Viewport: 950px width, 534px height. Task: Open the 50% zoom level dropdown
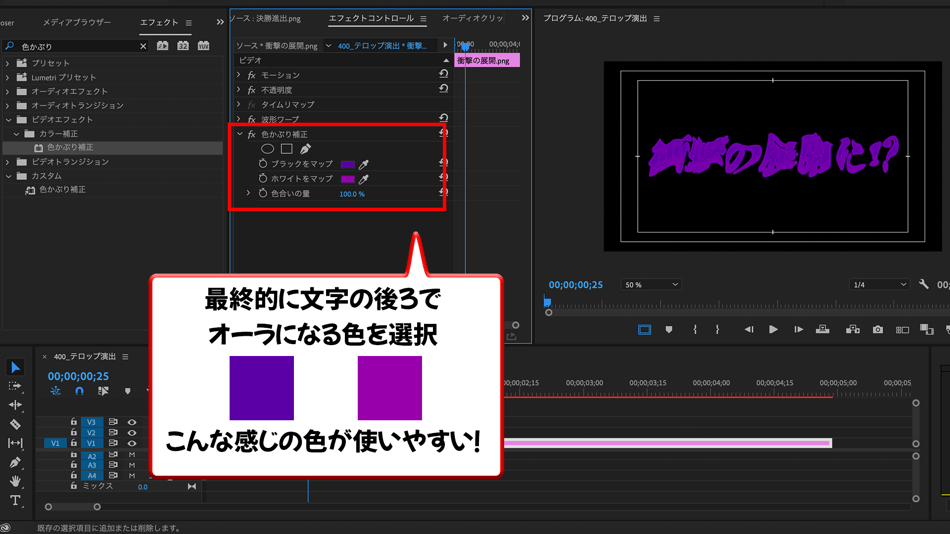point(651,285)
